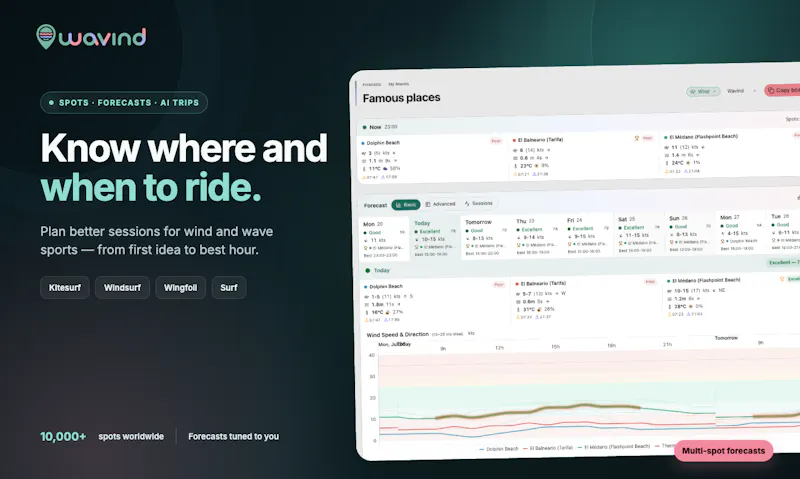Switch to the Advanced forecast tab
Image resolution: width=800 pixels, height=479 pixels.
(440, 204)
